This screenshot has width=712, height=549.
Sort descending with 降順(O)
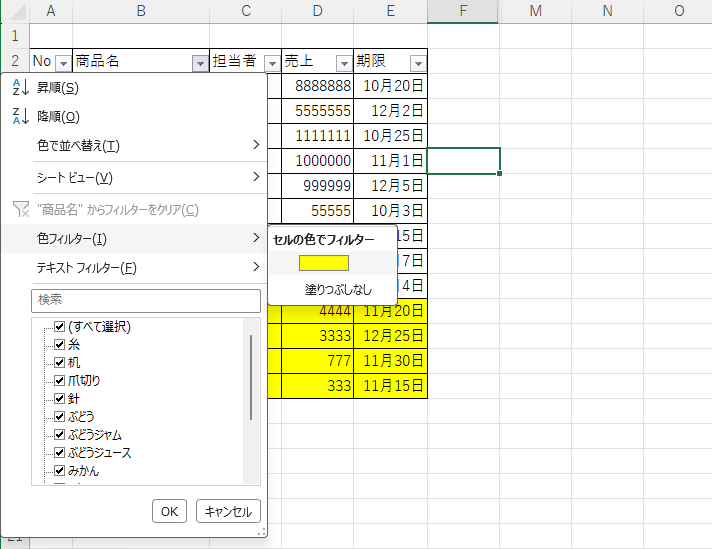(134, 116)
